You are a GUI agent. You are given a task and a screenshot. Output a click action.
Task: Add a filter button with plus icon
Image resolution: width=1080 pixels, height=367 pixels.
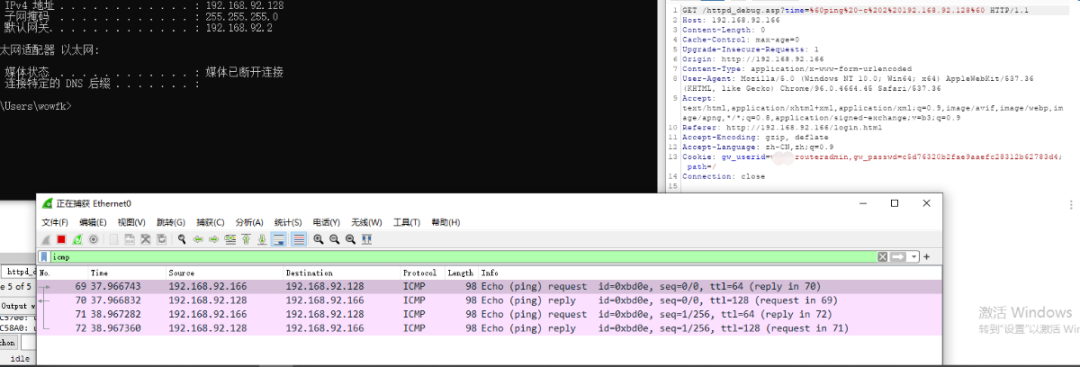point(926,257)
